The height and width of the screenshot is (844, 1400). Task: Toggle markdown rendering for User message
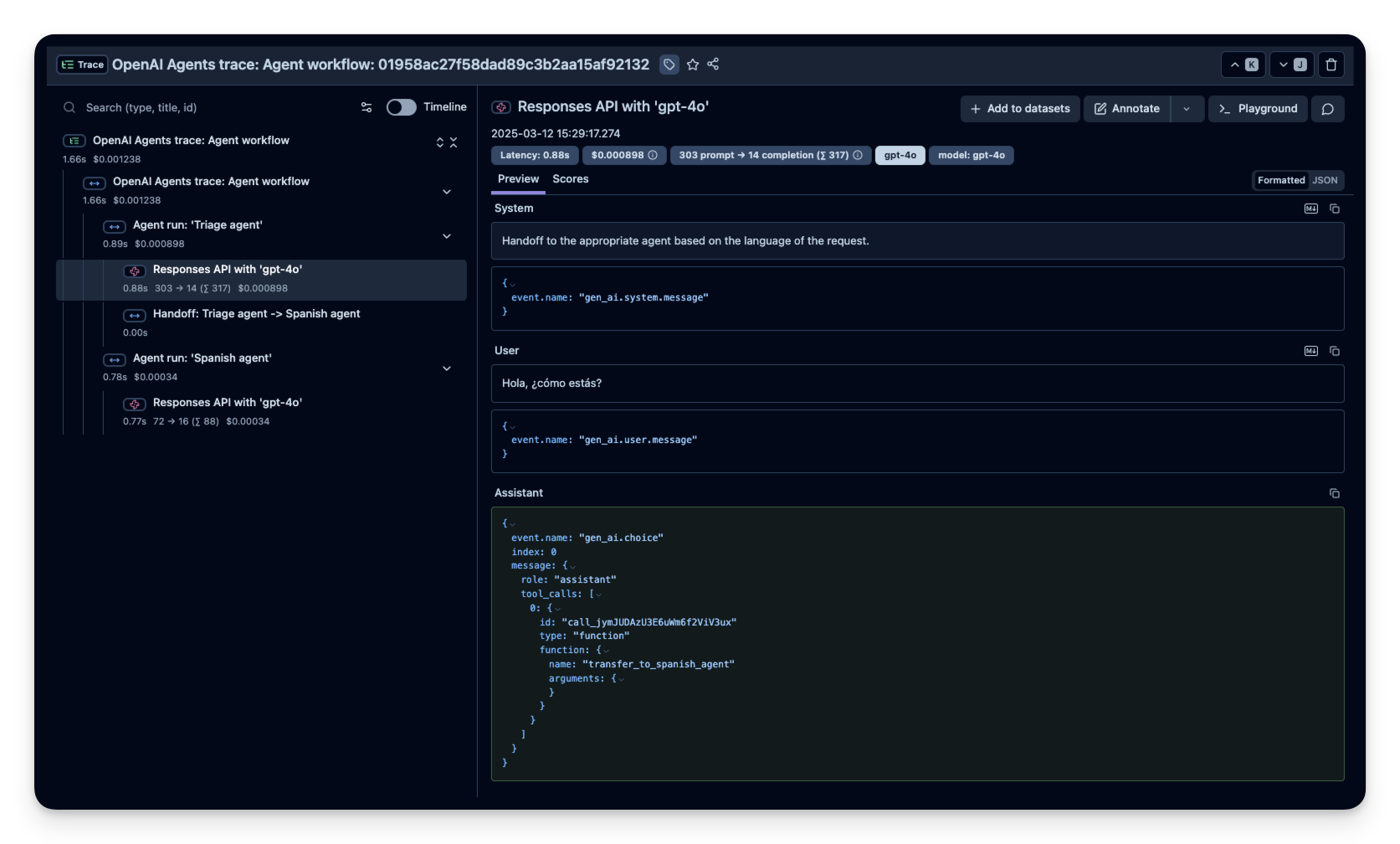[x=1311, y=351]
